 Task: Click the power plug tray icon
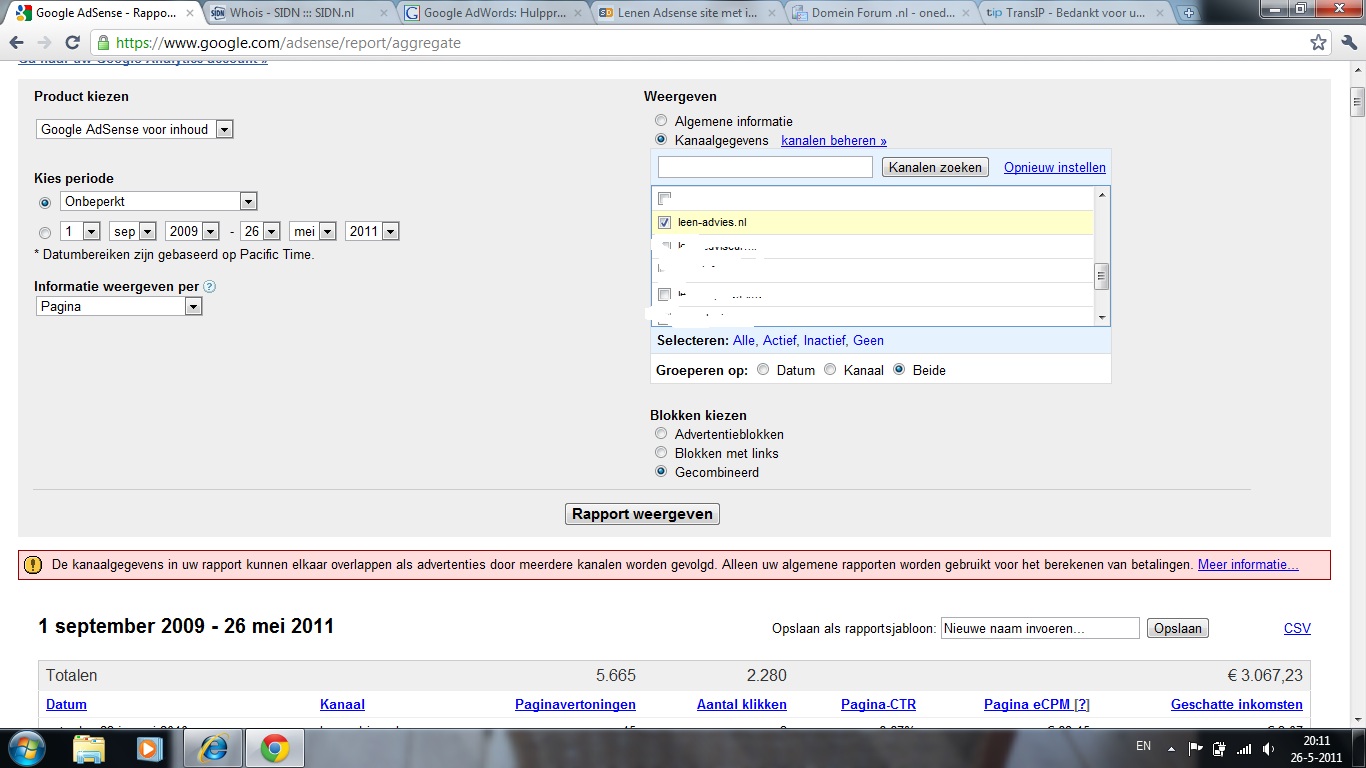point(1219,748)
